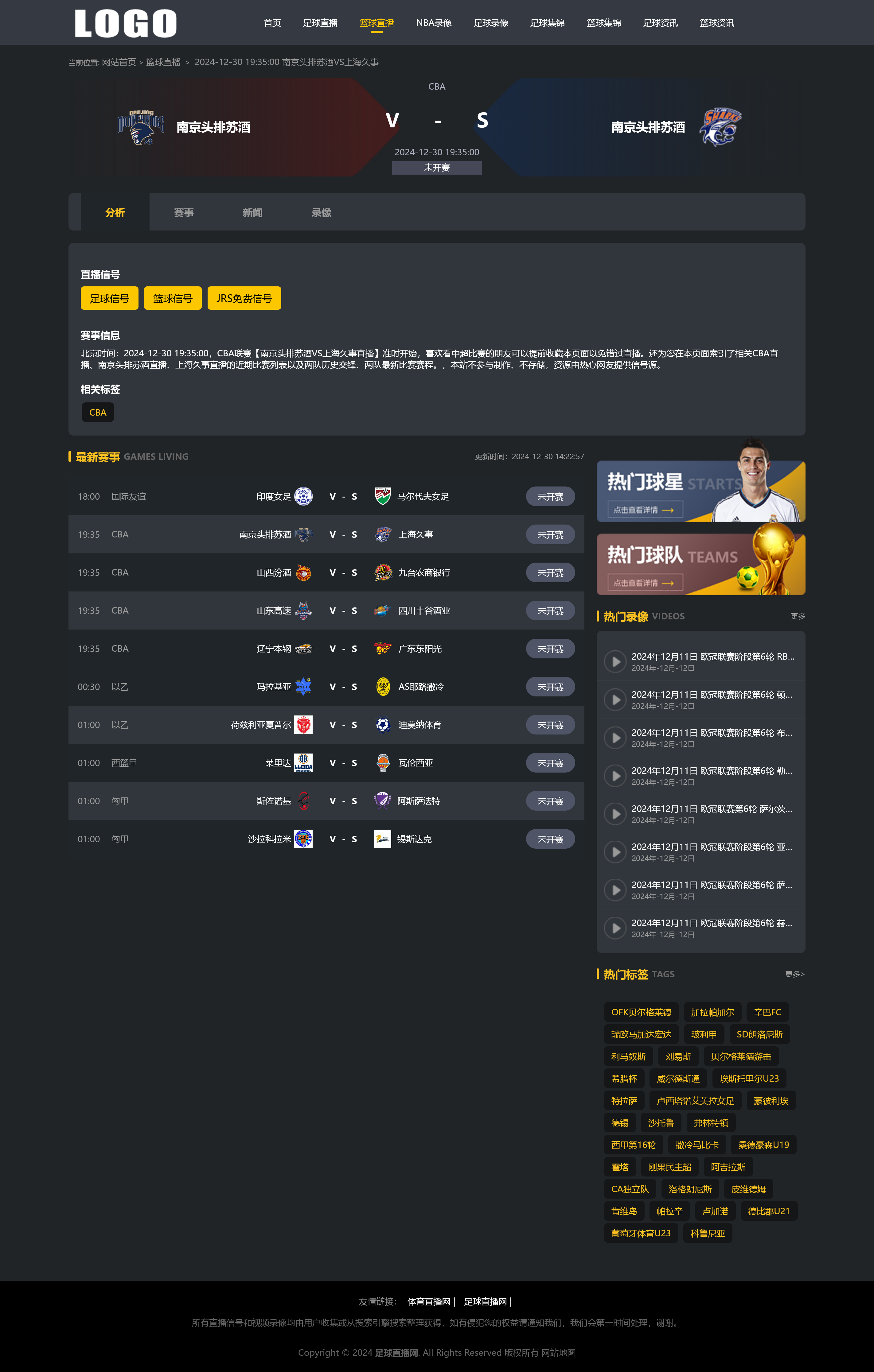
Task: Switch to the 赛事 tab
Action: pos(184,212)
